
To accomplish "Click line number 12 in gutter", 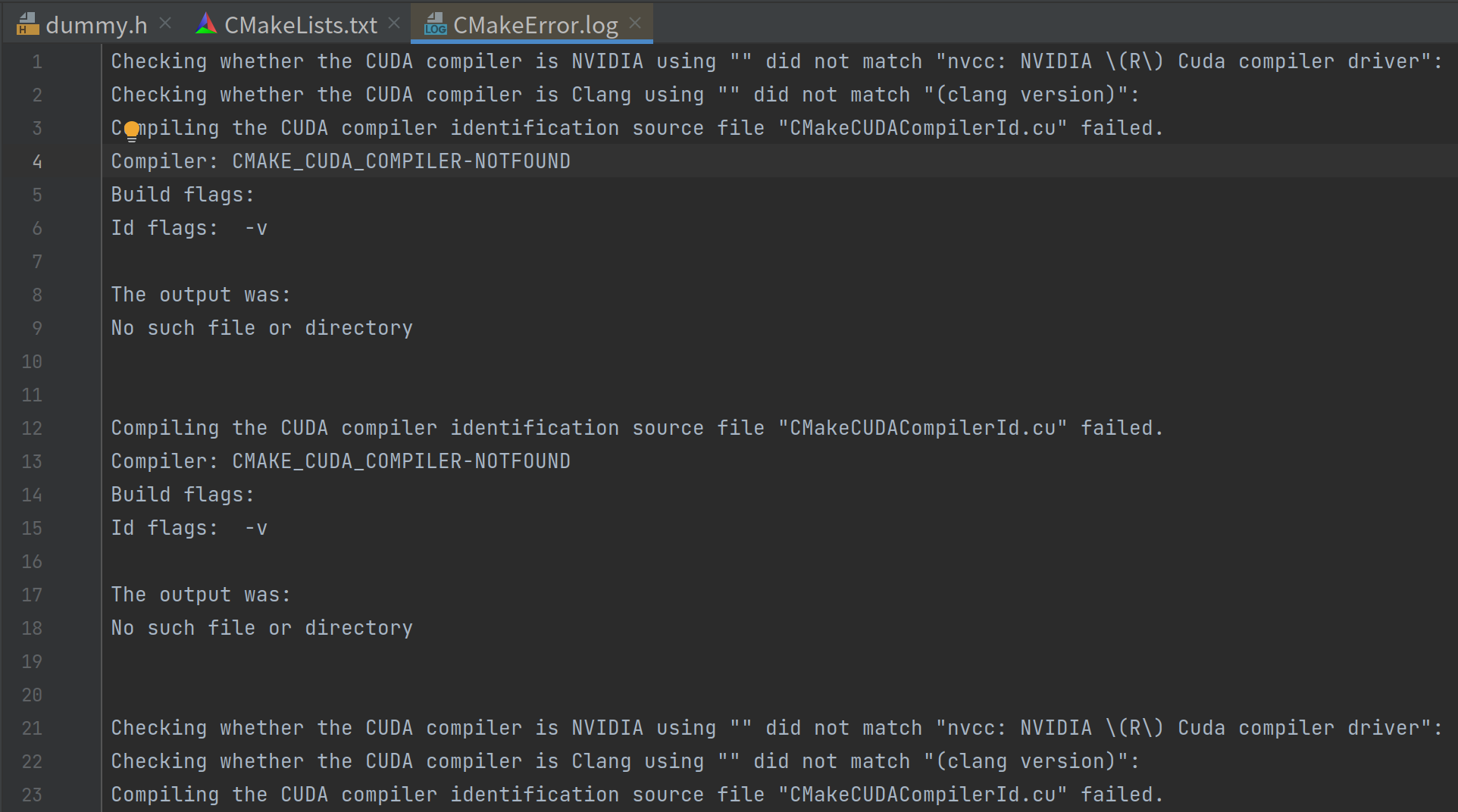I will 32,428.
